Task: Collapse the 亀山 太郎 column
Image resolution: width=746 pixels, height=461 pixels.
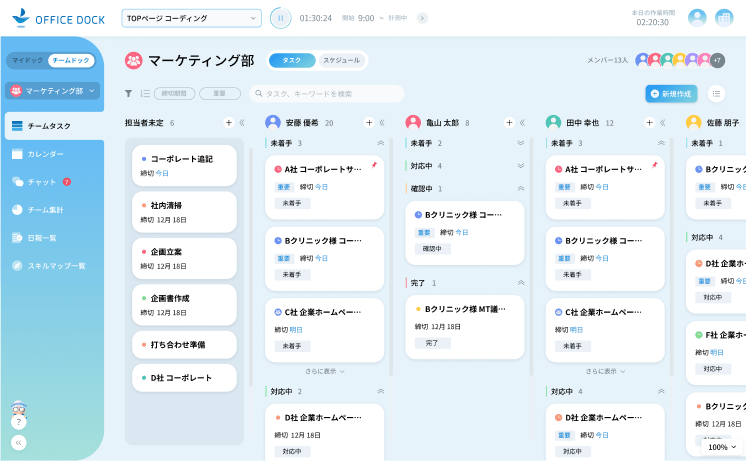Action: (522, 123)
